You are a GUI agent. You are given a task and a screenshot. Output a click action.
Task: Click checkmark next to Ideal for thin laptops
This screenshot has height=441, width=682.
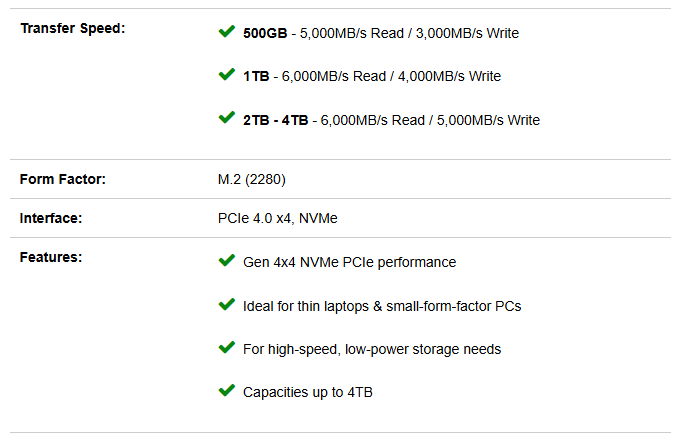[x=227, y=304]
